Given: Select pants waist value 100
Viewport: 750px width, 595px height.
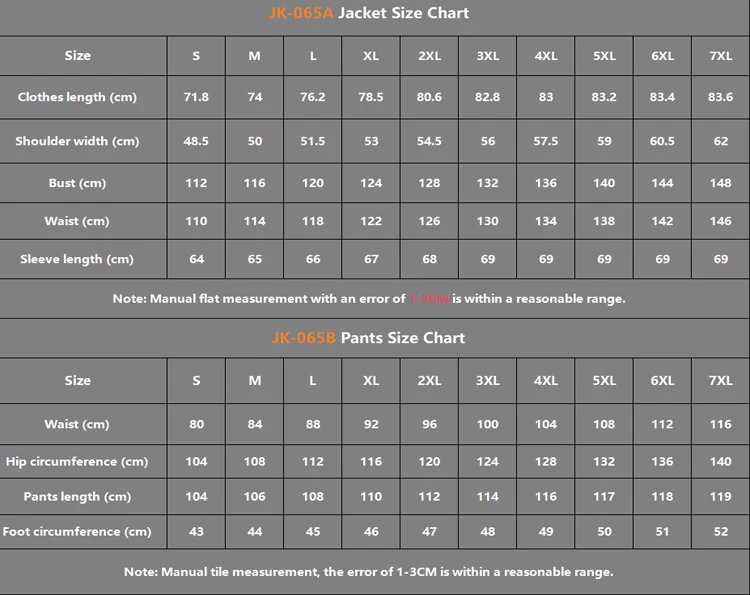Looking at the screenshot, I should pyautogui.click(x=487, y=424).
